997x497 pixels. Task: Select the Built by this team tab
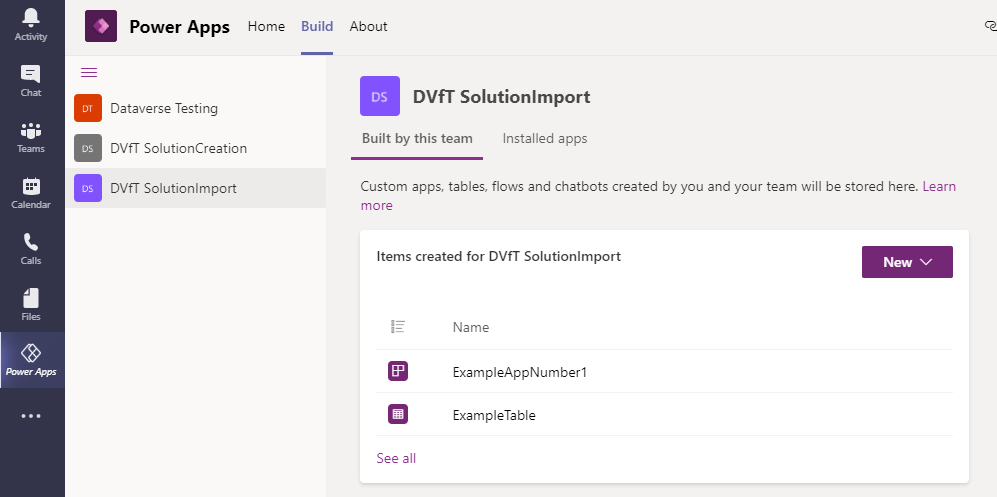[x=417, y=139]
